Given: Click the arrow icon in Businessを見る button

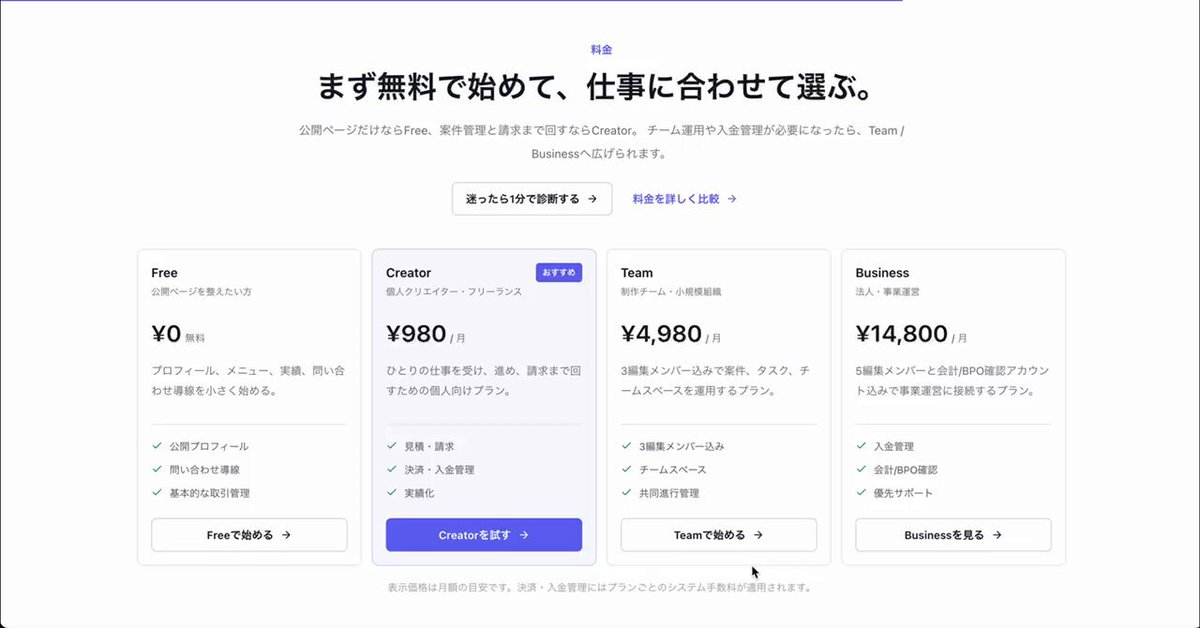Looking at the screenshot, I should coord(997,535).
